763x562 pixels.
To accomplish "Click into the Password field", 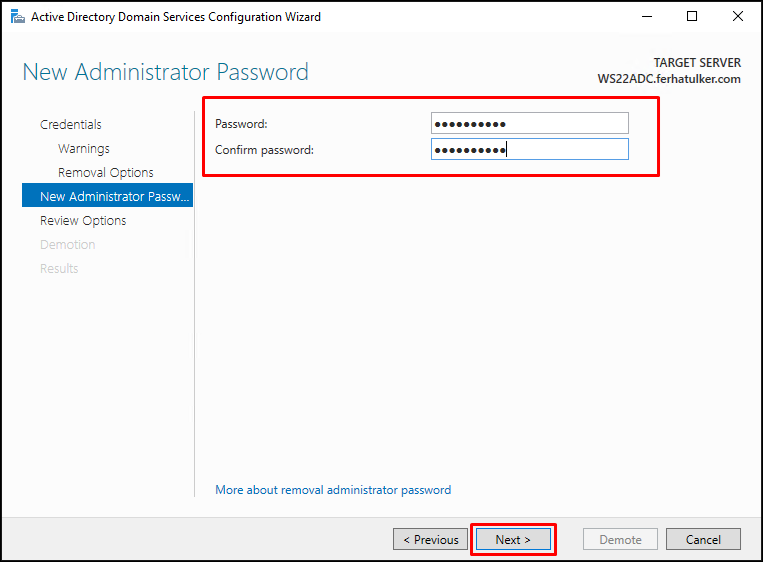I will (529, 123).
